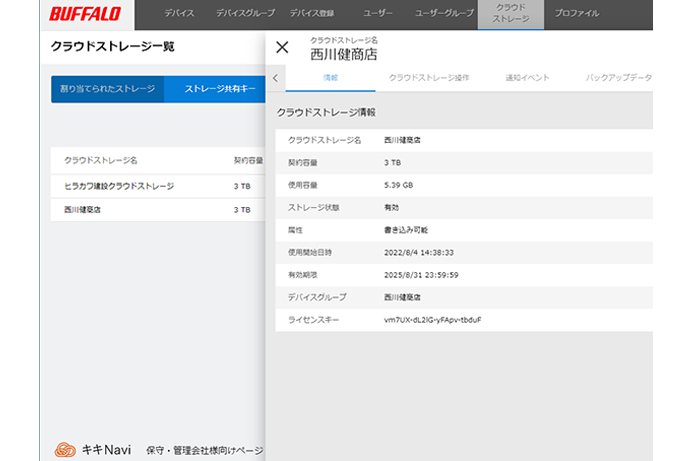Click the キキNavi swirl logo icon

point(65,450)
